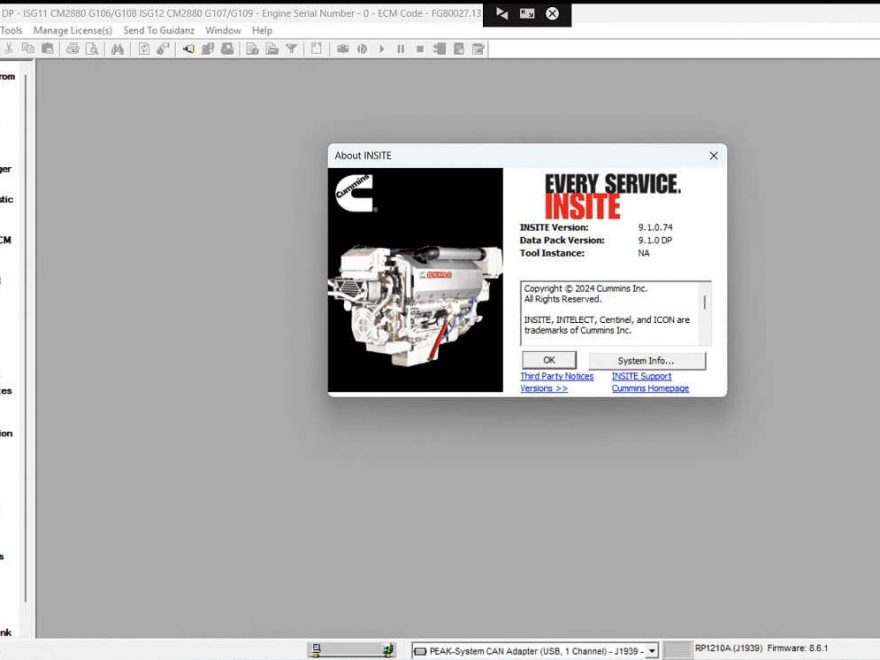
Task: Click the Firmware: 8.6.1 status text
Action: 798,648
